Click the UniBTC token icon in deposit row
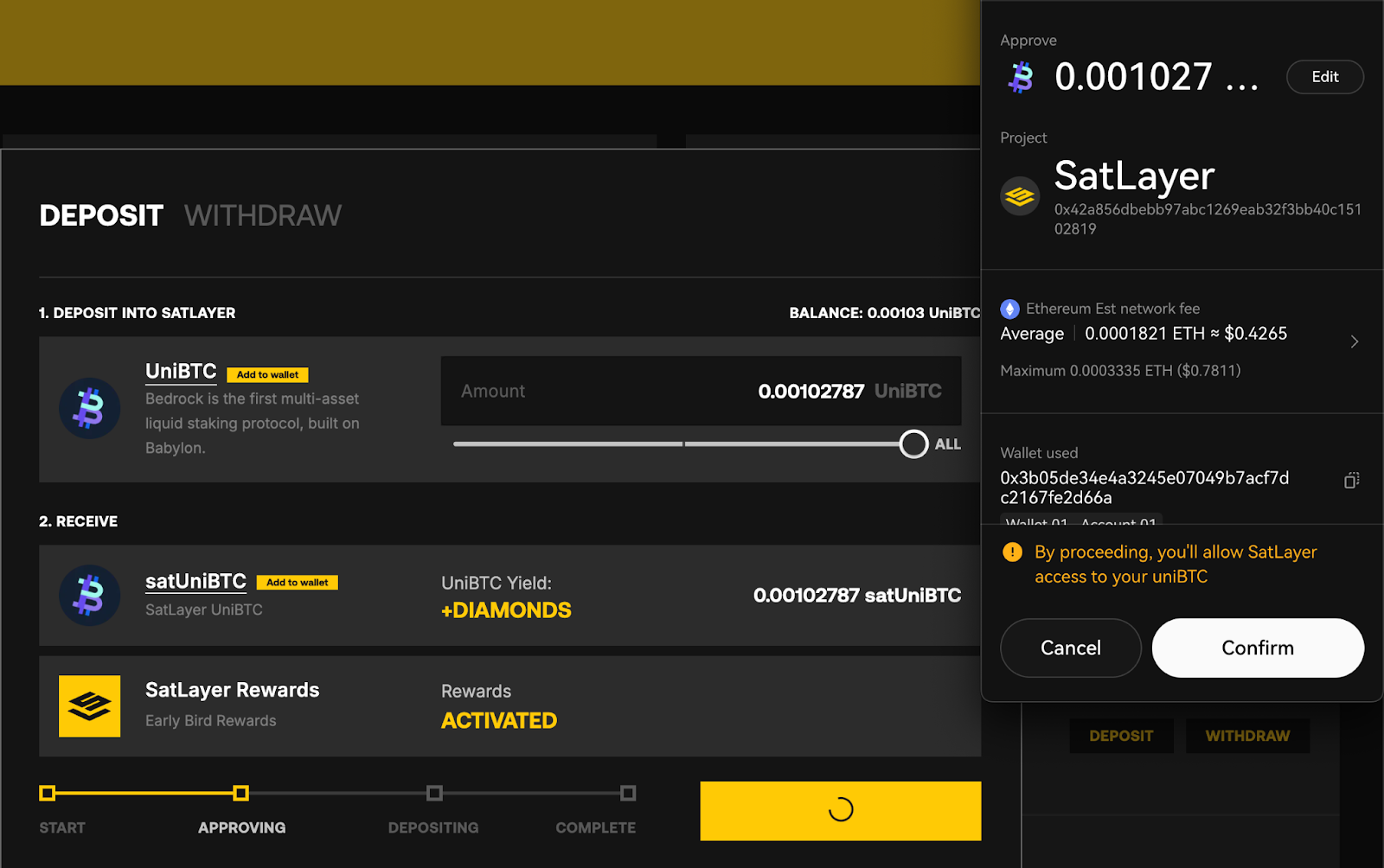The width and height of the screenshot is (1384, 868). click(89, 408)
